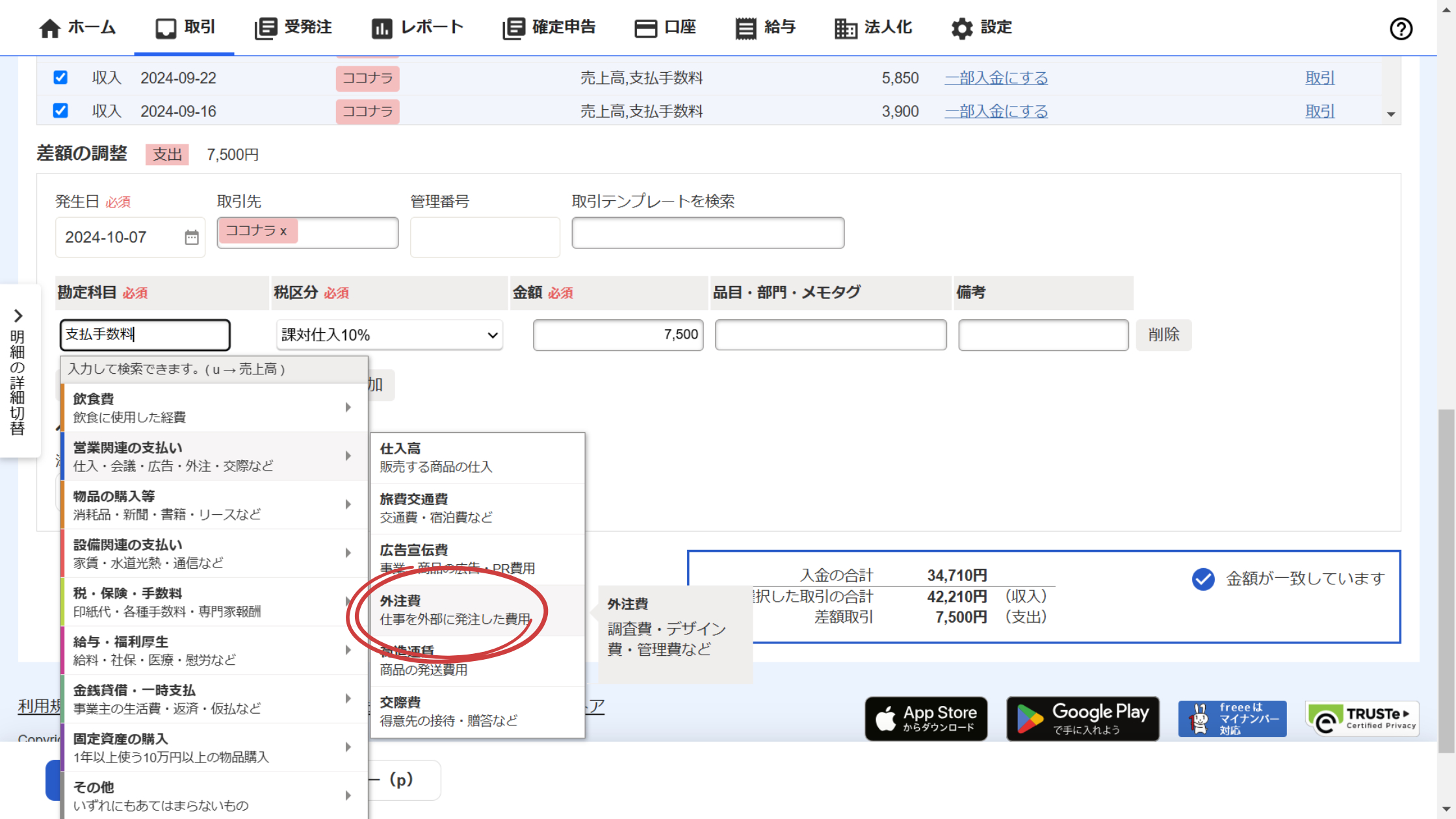This screenshot has height=819, width=1456.
Task: Click the 法人化 building icon
Action: point(845,28)
